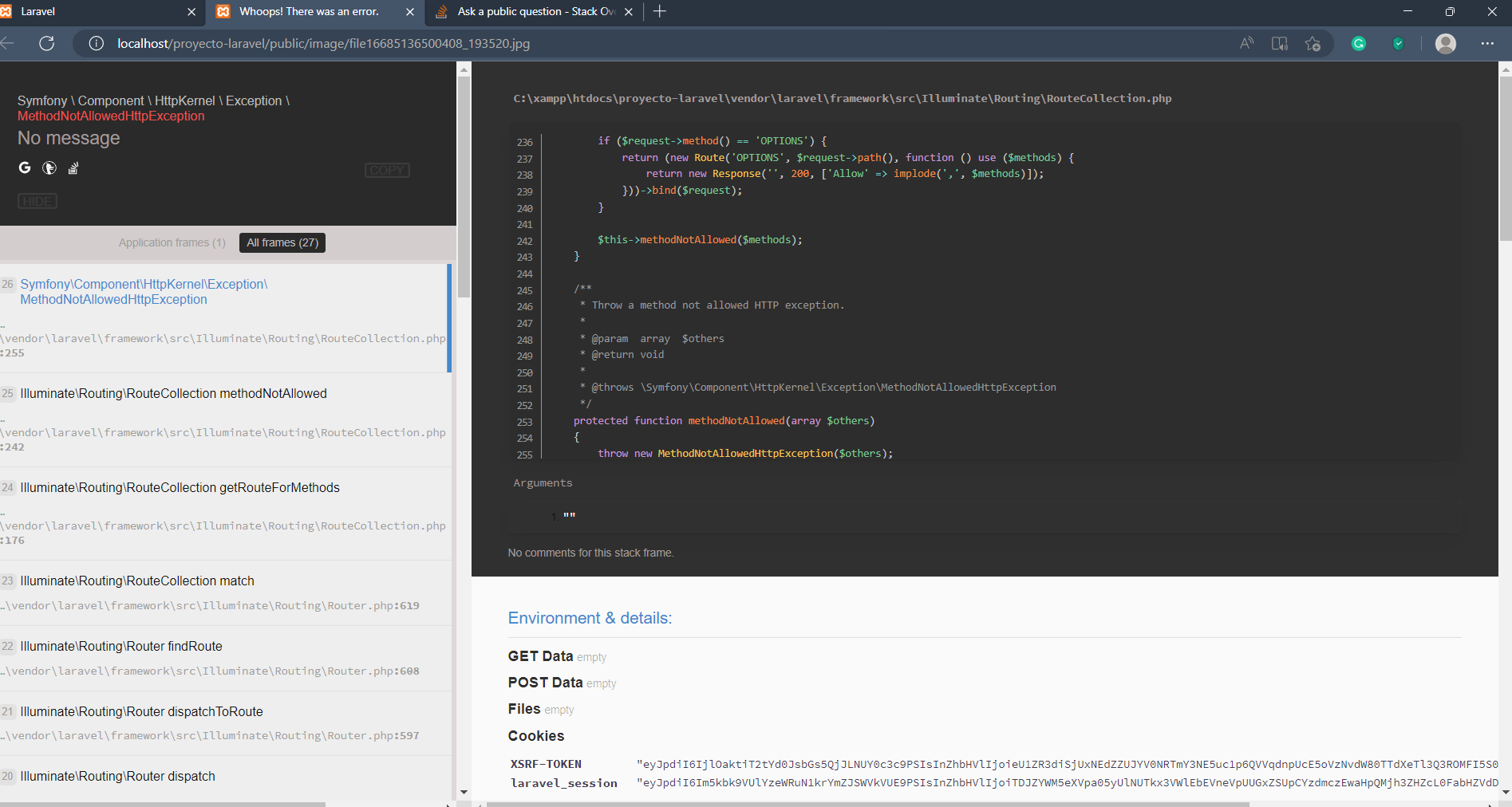1512x807 pixels.
Task: Click the XSRF-TOKEN cookie name
Action: (x=546, y=764)
